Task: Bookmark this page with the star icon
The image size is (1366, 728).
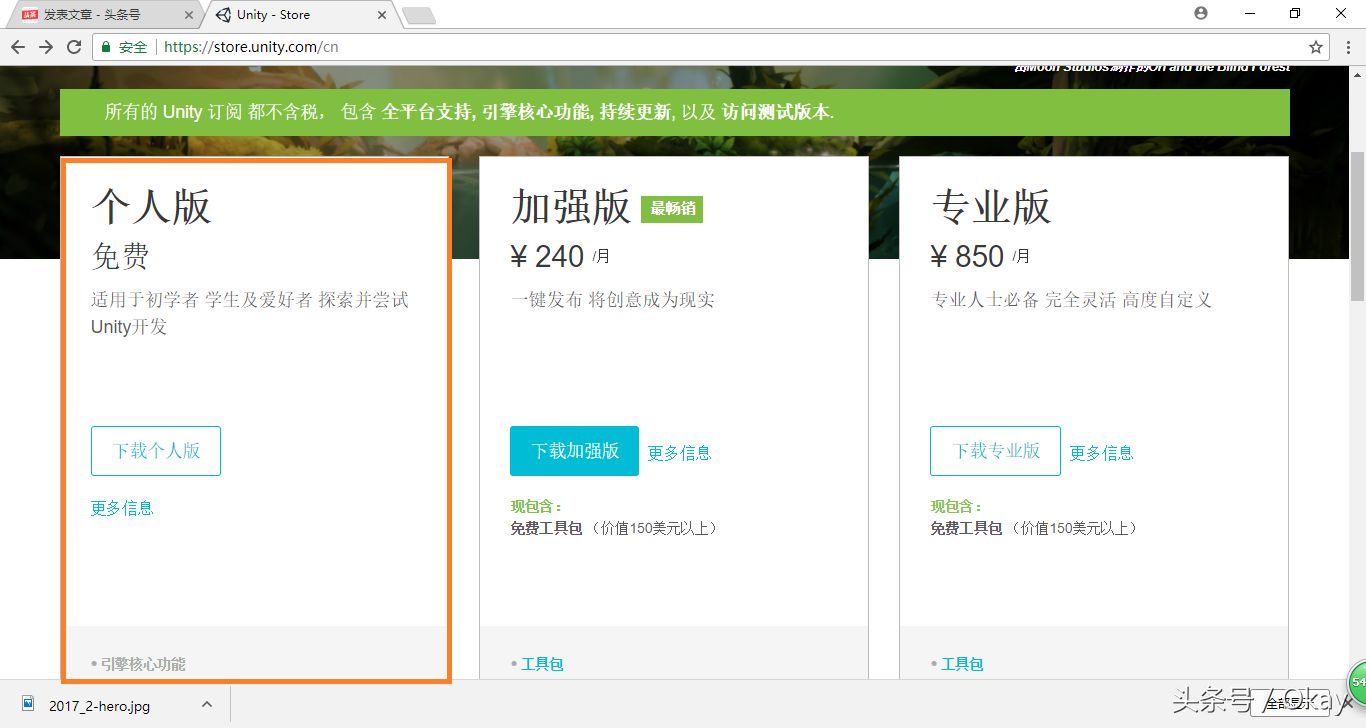Action: (1316, 47)
